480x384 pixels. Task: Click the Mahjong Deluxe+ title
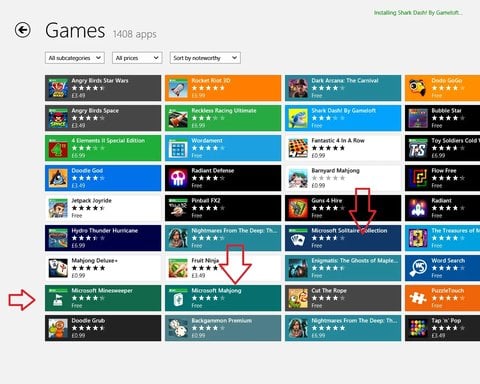pos(95,260)
